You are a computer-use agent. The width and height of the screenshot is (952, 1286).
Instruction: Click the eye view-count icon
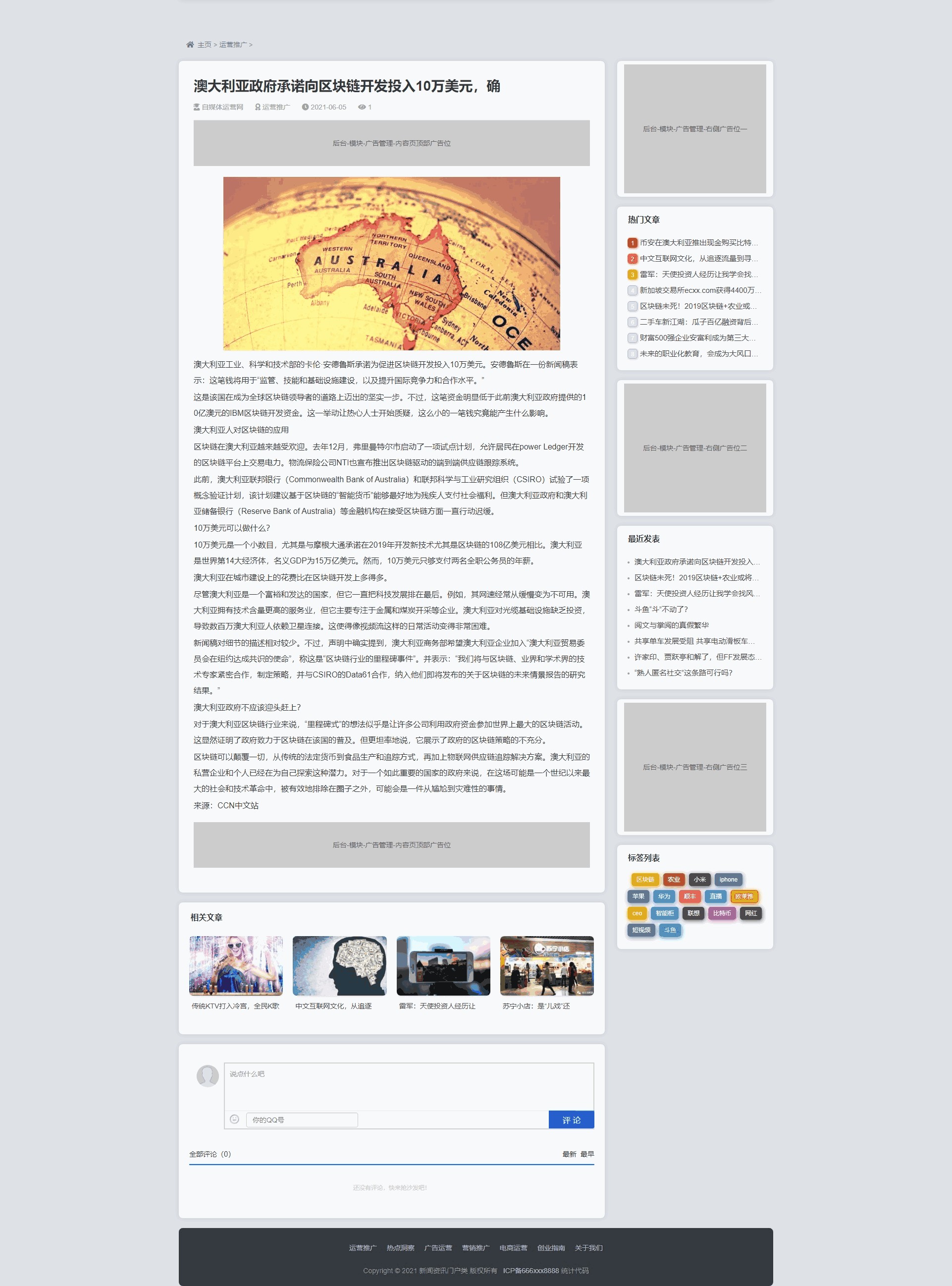tap(361, 107)
